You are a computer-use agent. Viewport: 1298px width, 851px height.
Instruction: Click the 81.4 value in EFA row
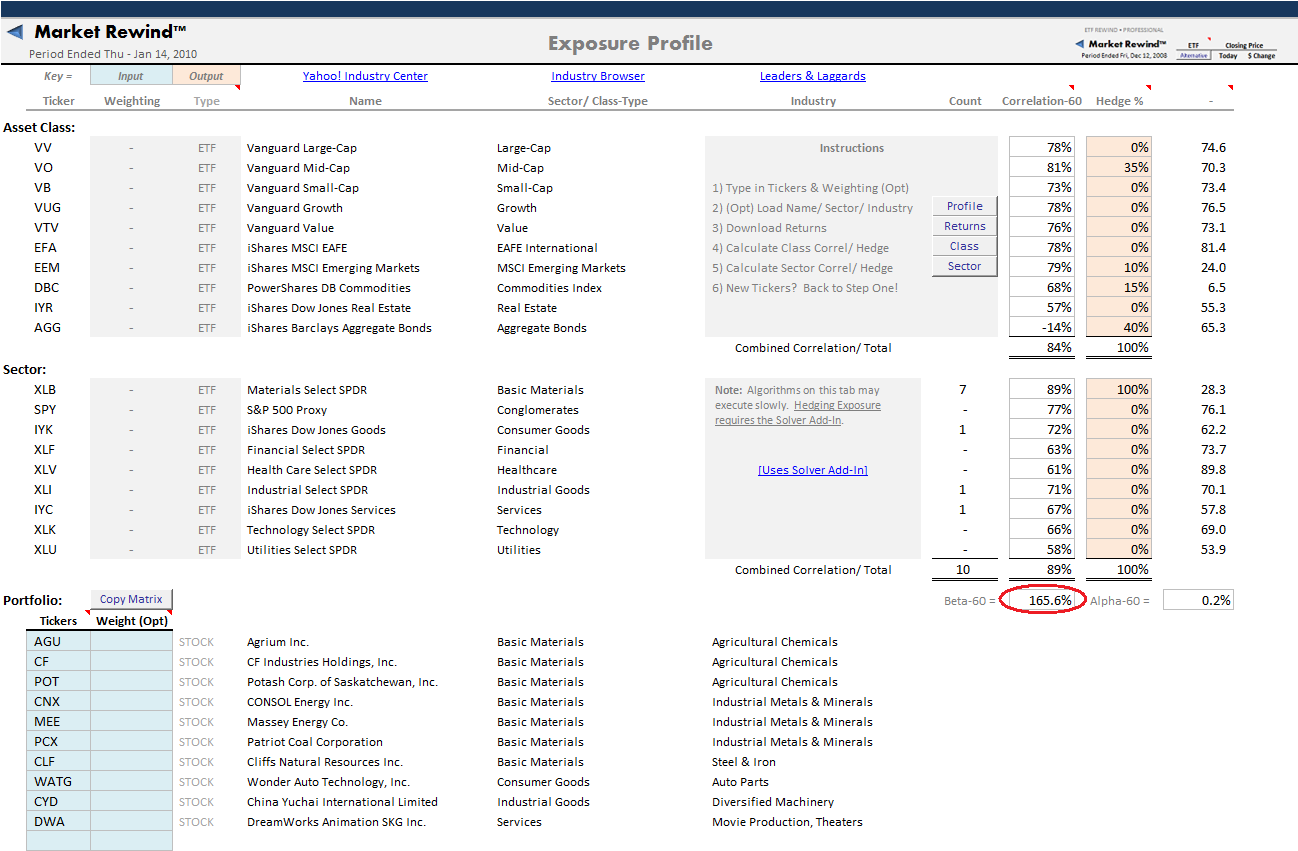(x=1213, y=248)
